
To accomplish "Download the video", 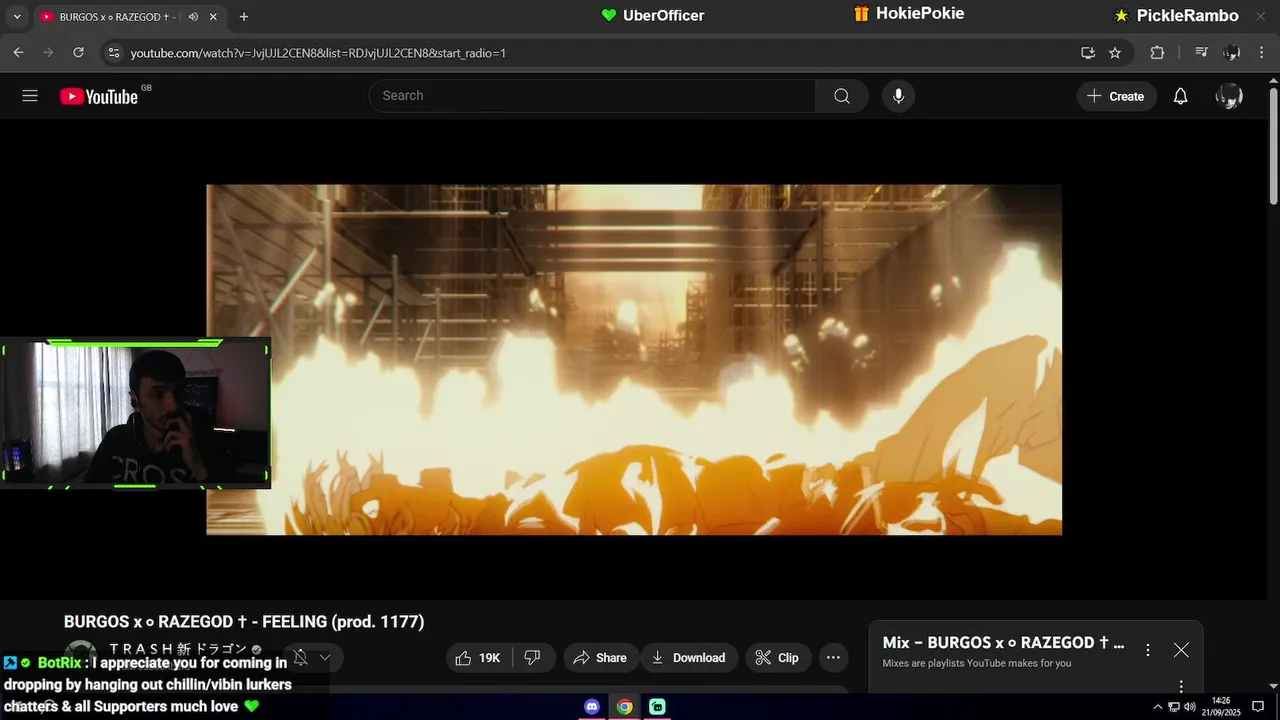I will 688,658.
